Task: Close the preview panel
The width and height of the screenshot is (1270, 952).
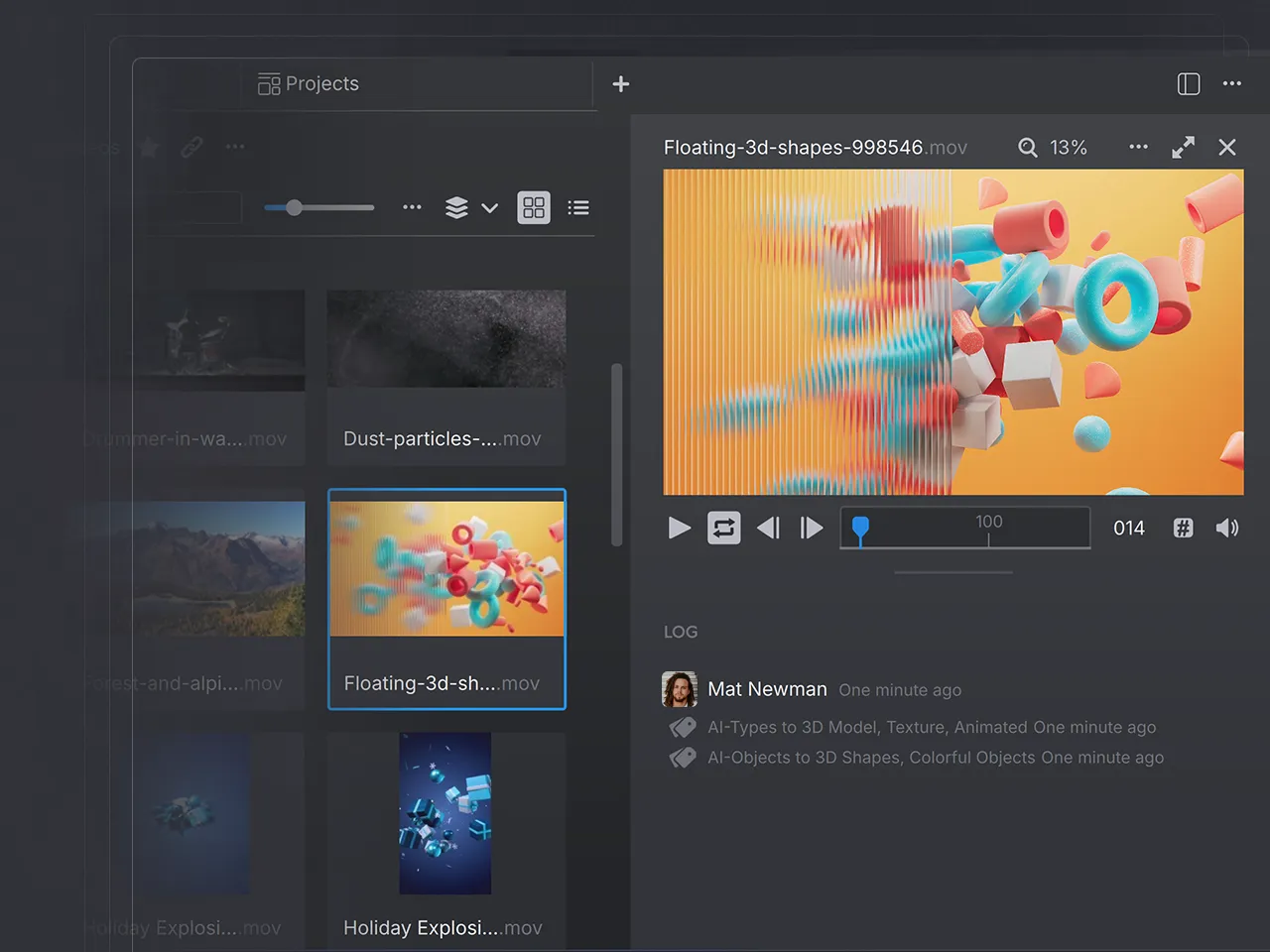Action: pos(1227,147)
